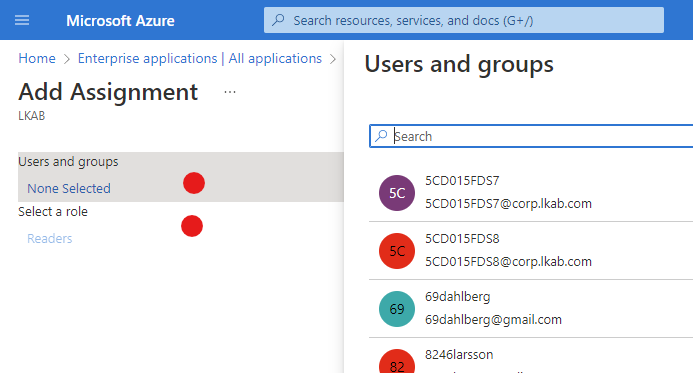Choose 69dahlberg name in list
693x373 pixels.
click(458, 297)
